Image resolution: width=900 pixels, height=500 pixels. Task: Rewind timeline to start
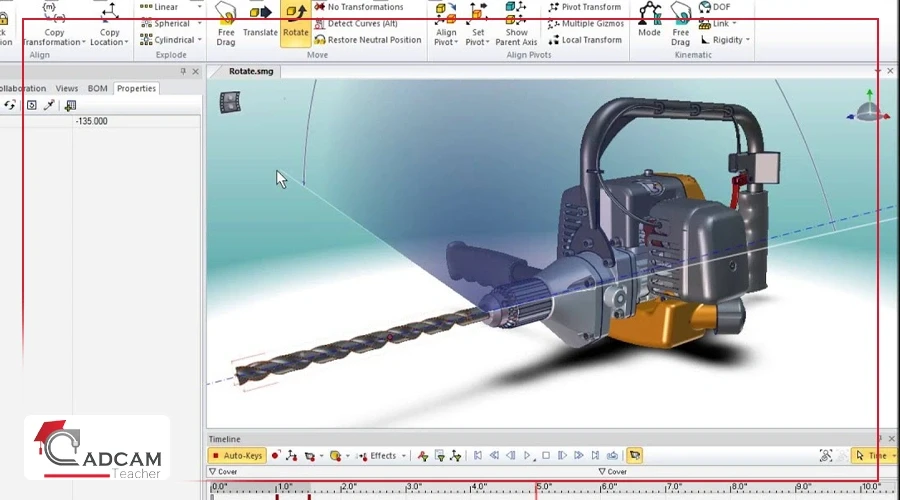[x=478, y=456]
